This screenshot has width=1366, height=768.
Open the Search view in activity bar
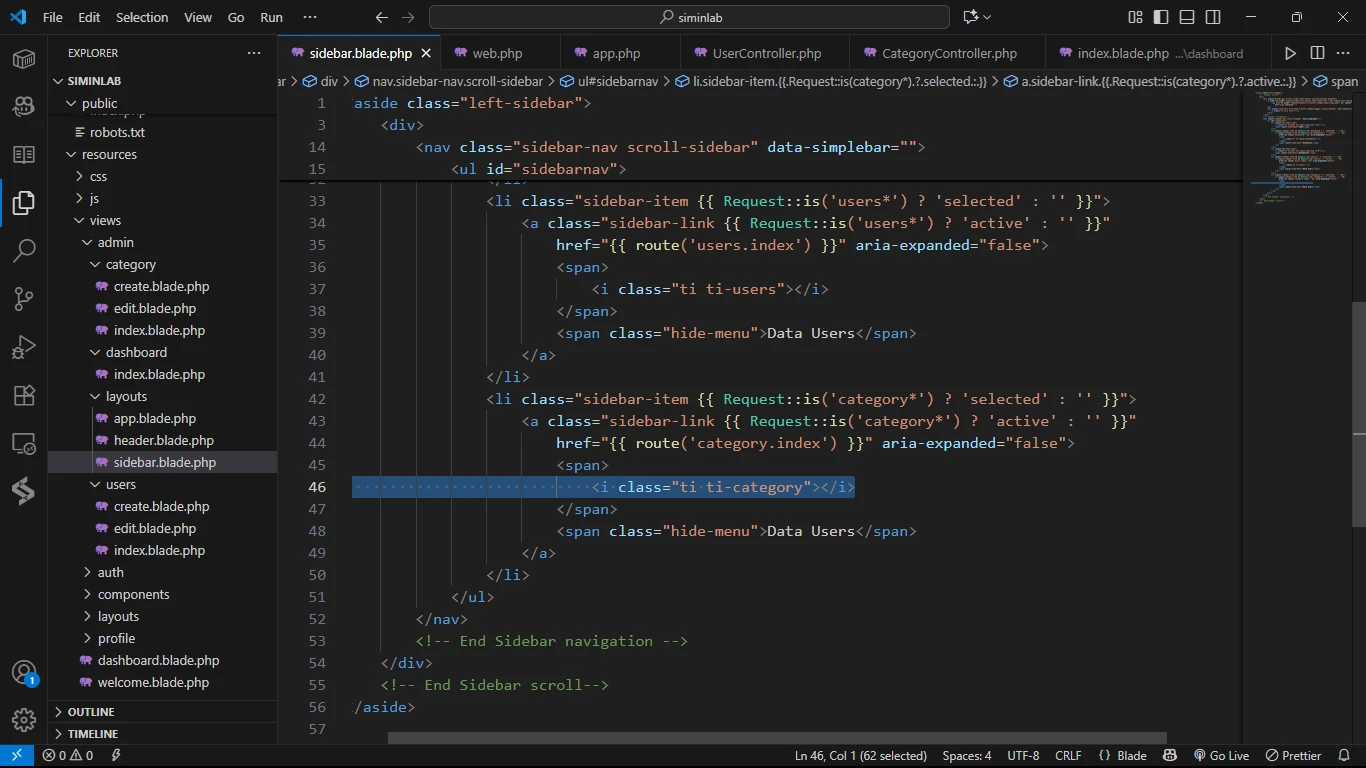pos(24,250)
